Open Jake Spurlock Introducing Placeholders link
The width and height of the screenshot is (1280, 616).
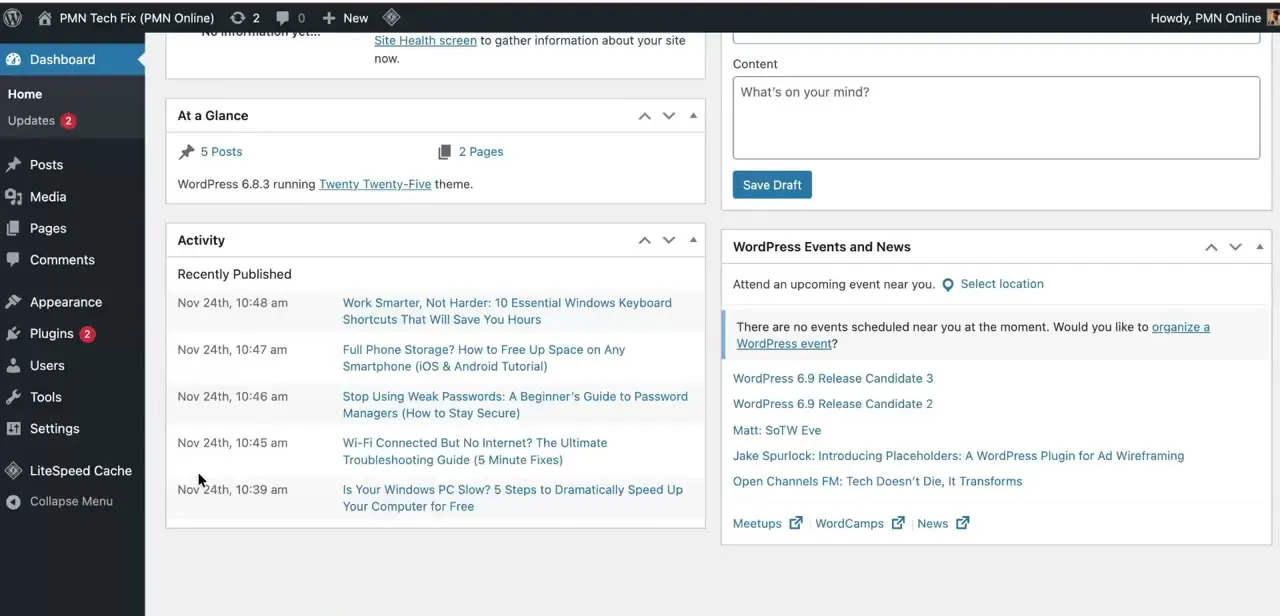tap(958, 456)
